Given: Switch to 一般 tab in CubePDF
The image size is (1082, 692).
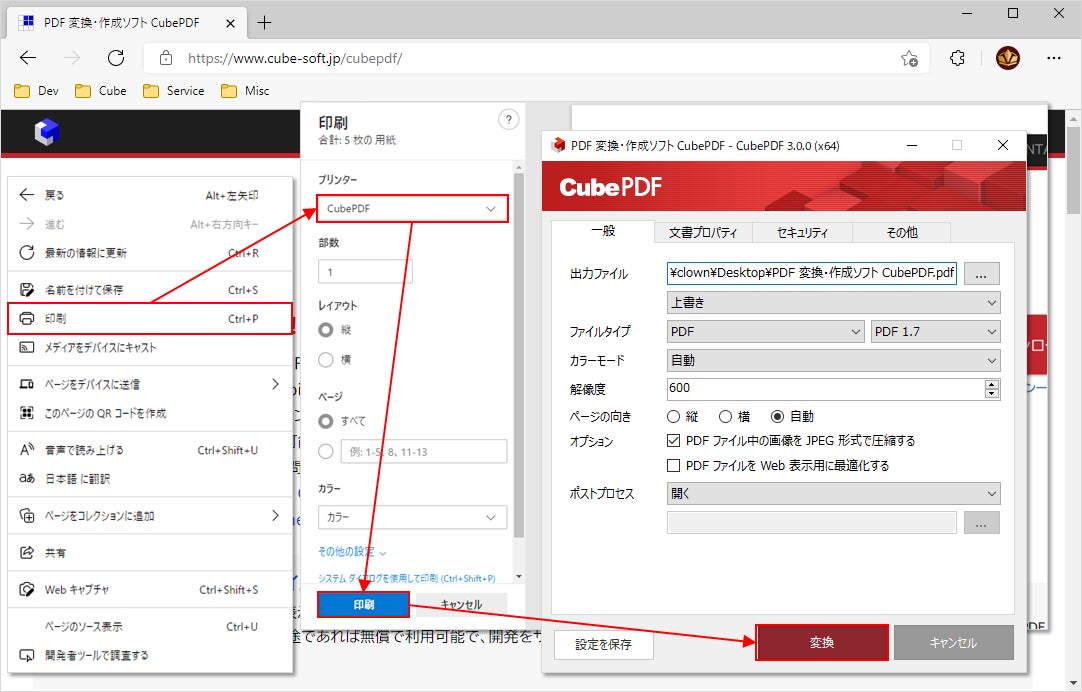Looking at the screenshot, I should (x=603, y=231).
